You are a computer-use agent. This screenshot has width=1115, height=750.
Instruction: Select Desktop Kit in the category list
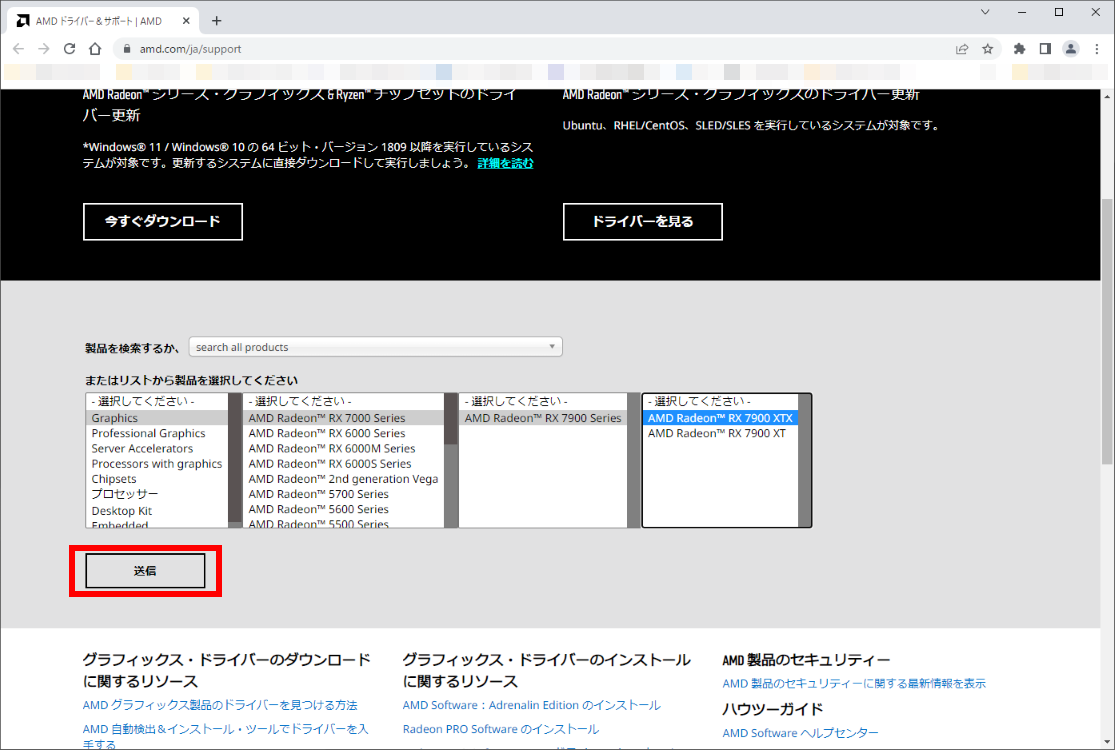pos(157,510)
